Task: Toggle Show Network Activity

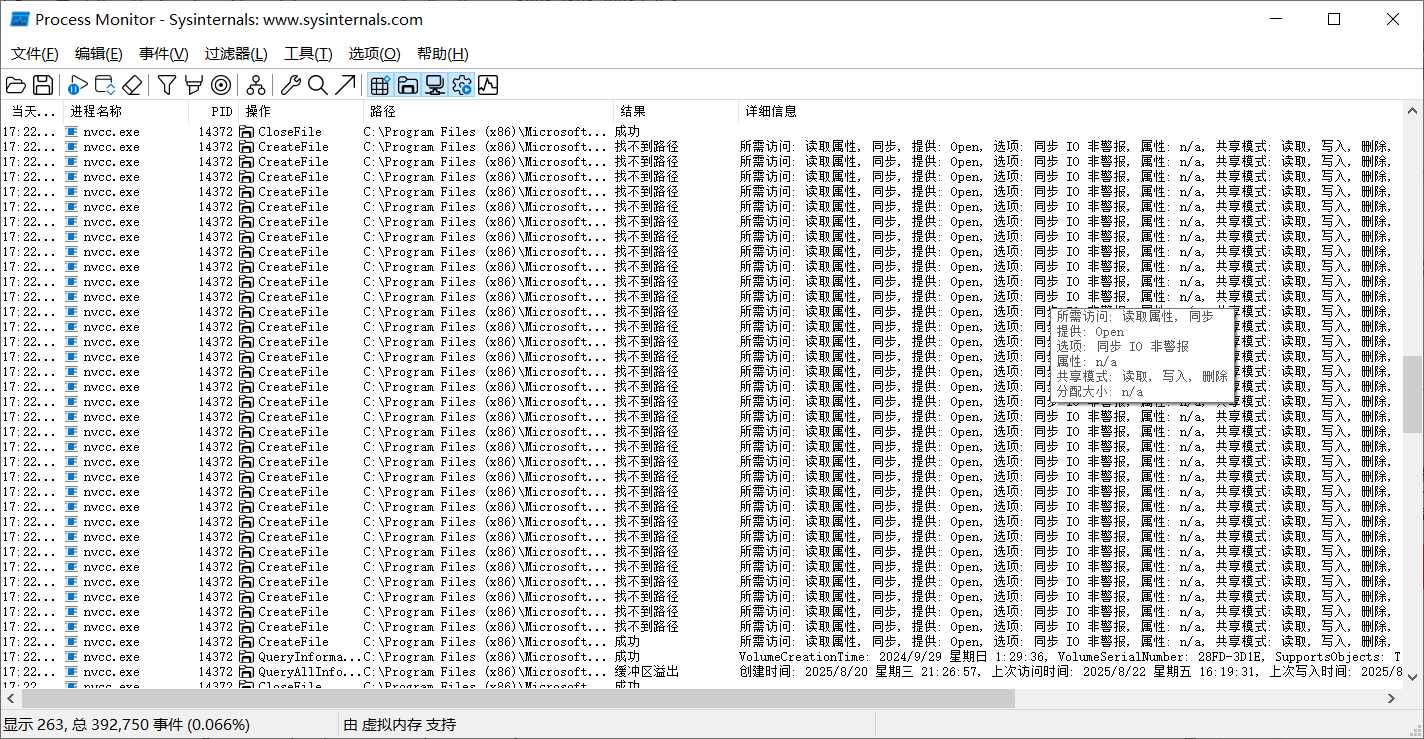Action: pos(434,85)
